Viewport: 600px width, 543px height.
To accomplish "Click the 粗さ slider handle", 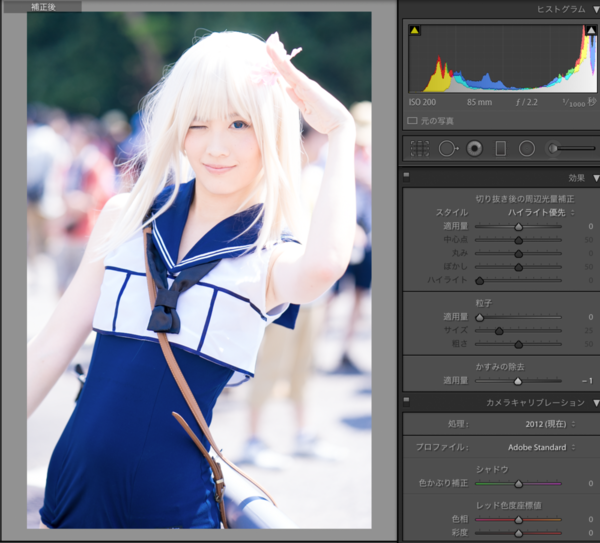I will coord(518,344).
